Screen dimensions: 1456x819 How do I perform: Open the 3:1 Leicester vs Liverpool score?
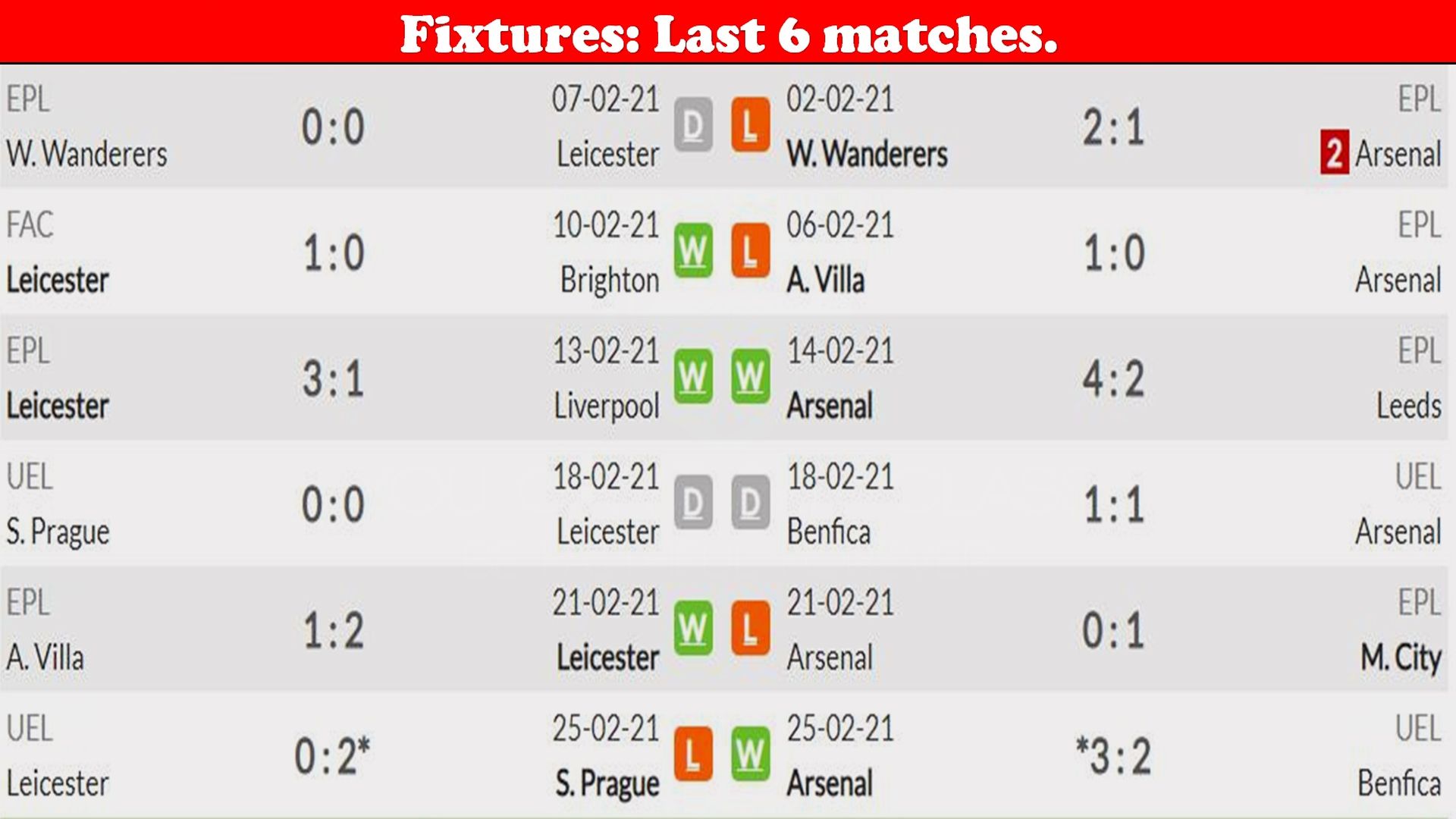point(334,378)
